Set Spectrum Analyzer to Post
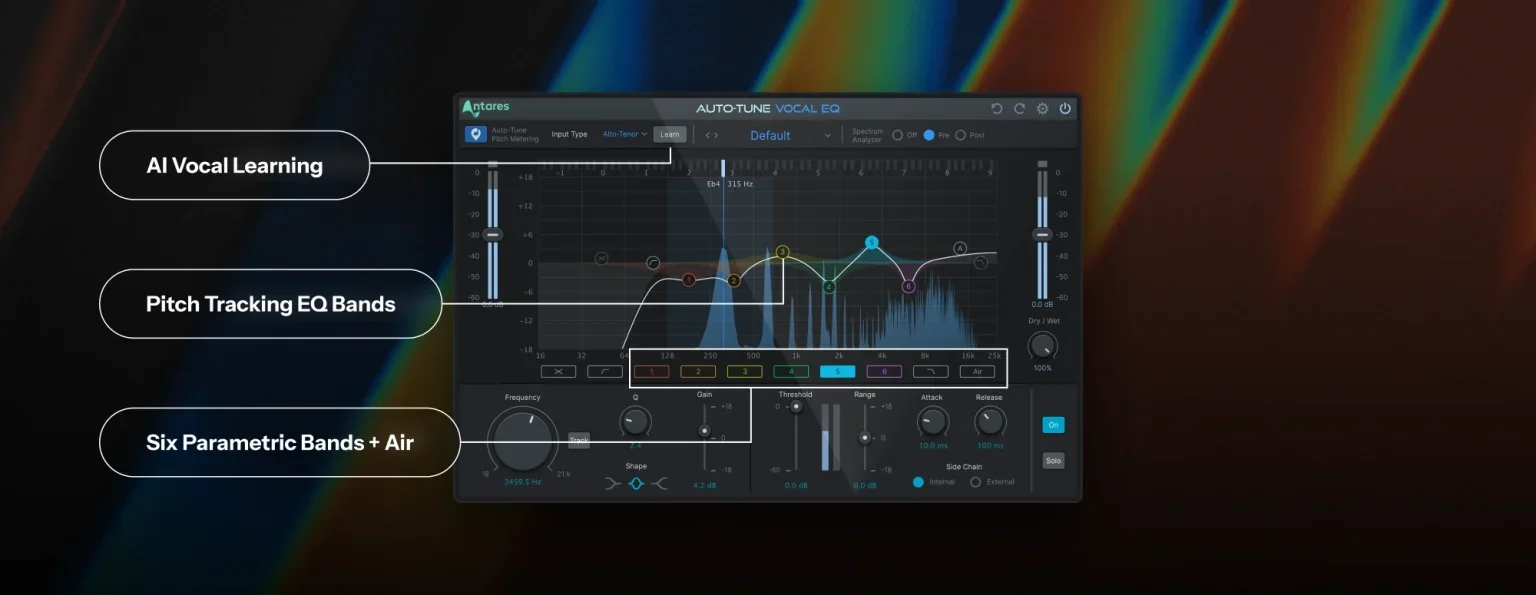The height and width of the screenshot is (595, 1536). click(961, 135)
